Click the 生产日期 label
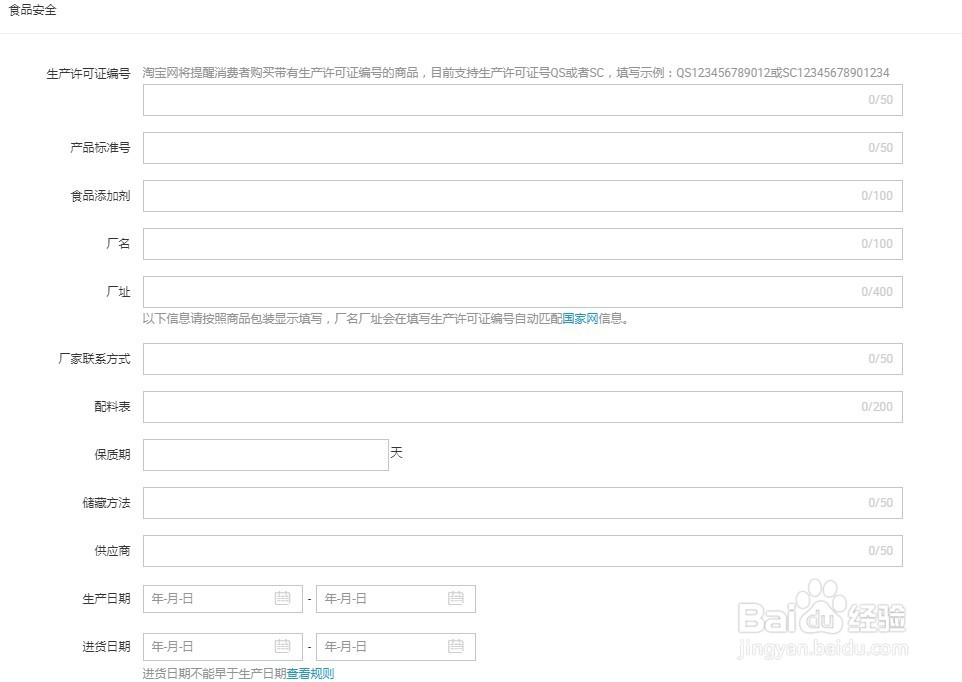 [106, 598]
